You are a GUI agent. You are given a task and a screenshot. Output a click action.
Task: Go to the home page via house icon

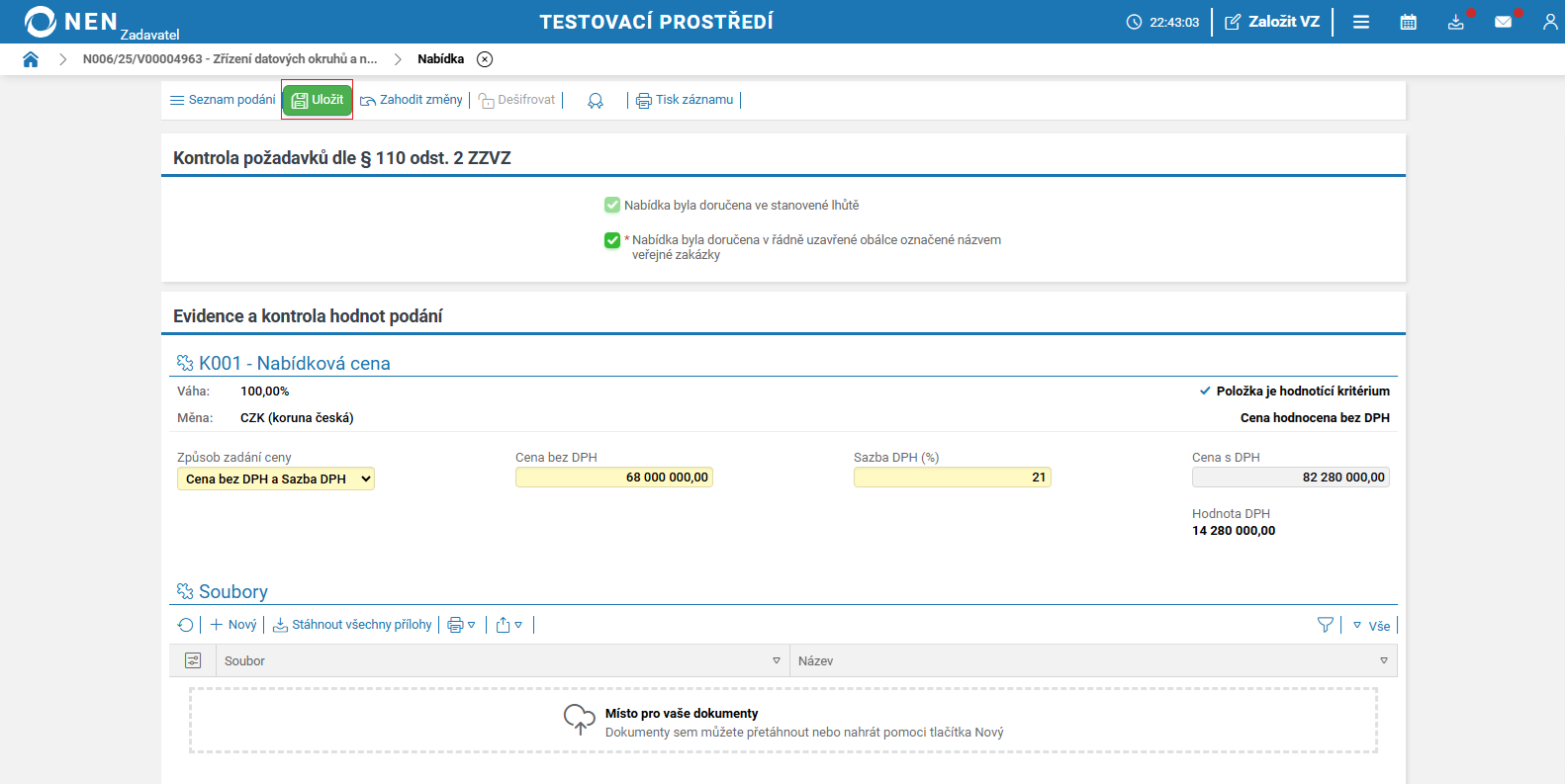tap(31, 59)
